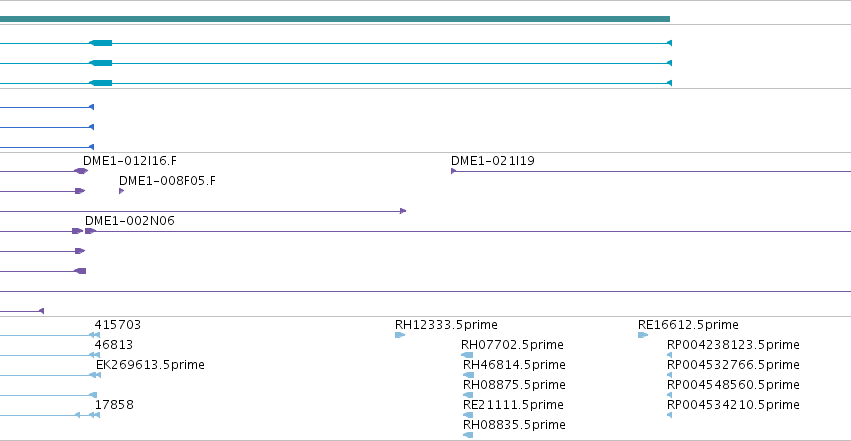Select the EK269613.5prime EST label
Screen dimensions: 851x441
click(x=150, y=365)
